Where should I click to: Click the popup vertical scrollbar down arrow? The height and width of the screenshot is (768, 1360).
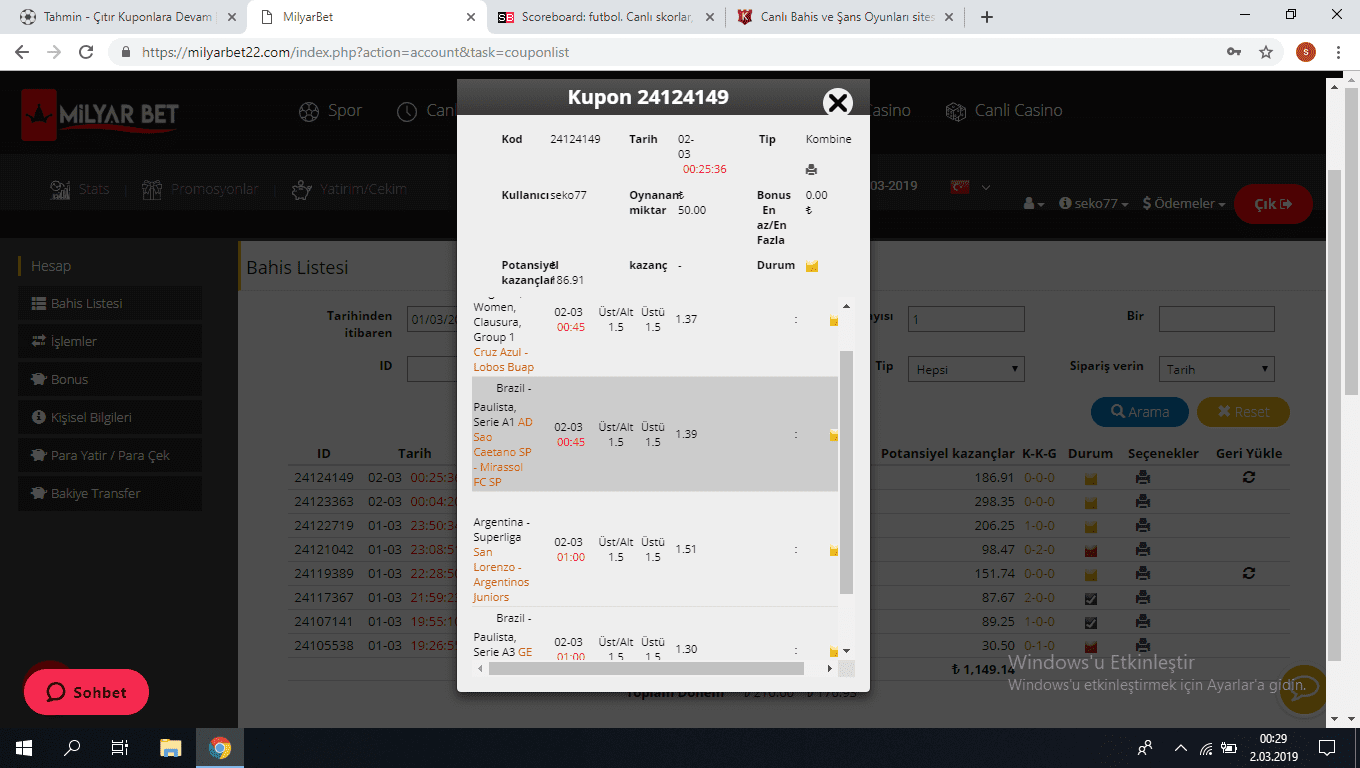click(846, 650)
